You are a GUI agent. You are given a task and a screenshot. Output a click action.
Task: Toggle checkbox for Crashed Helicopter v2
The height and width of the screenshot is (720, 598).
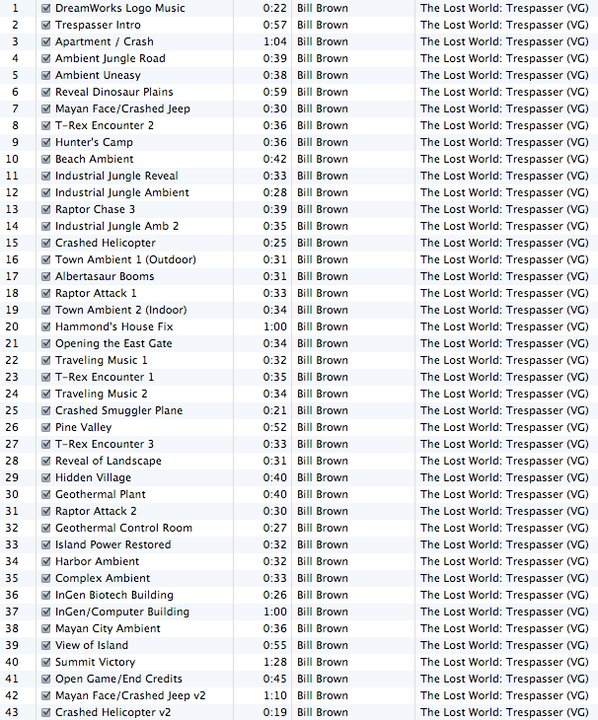click(x=46, y=712)
